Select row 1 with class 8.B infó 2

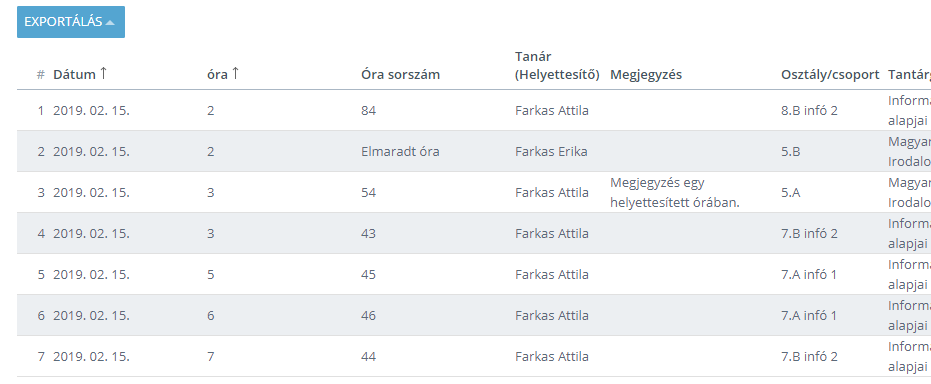[474, 110]
